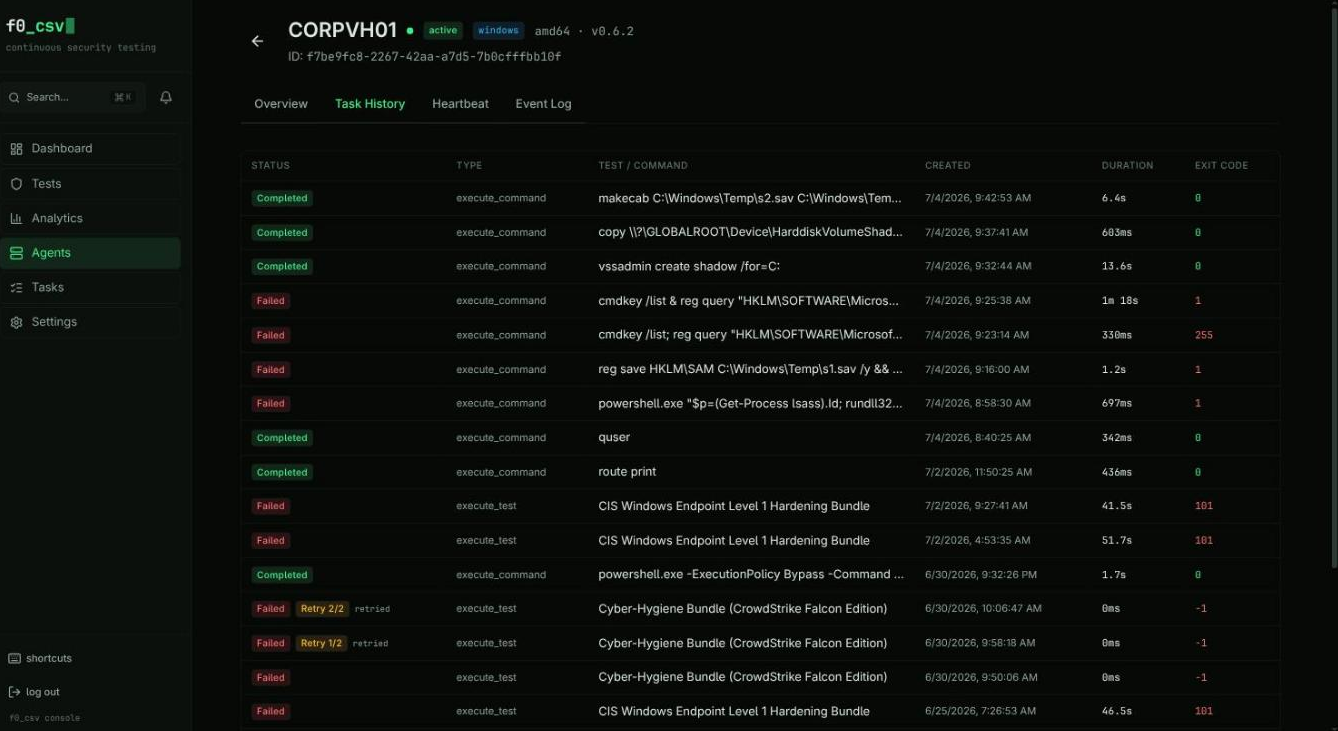Viewport: 1338px width, 731px height.
Task: Click the 1m 18s duration cell
Action: pyautogui.click(x=1121, y=301)
